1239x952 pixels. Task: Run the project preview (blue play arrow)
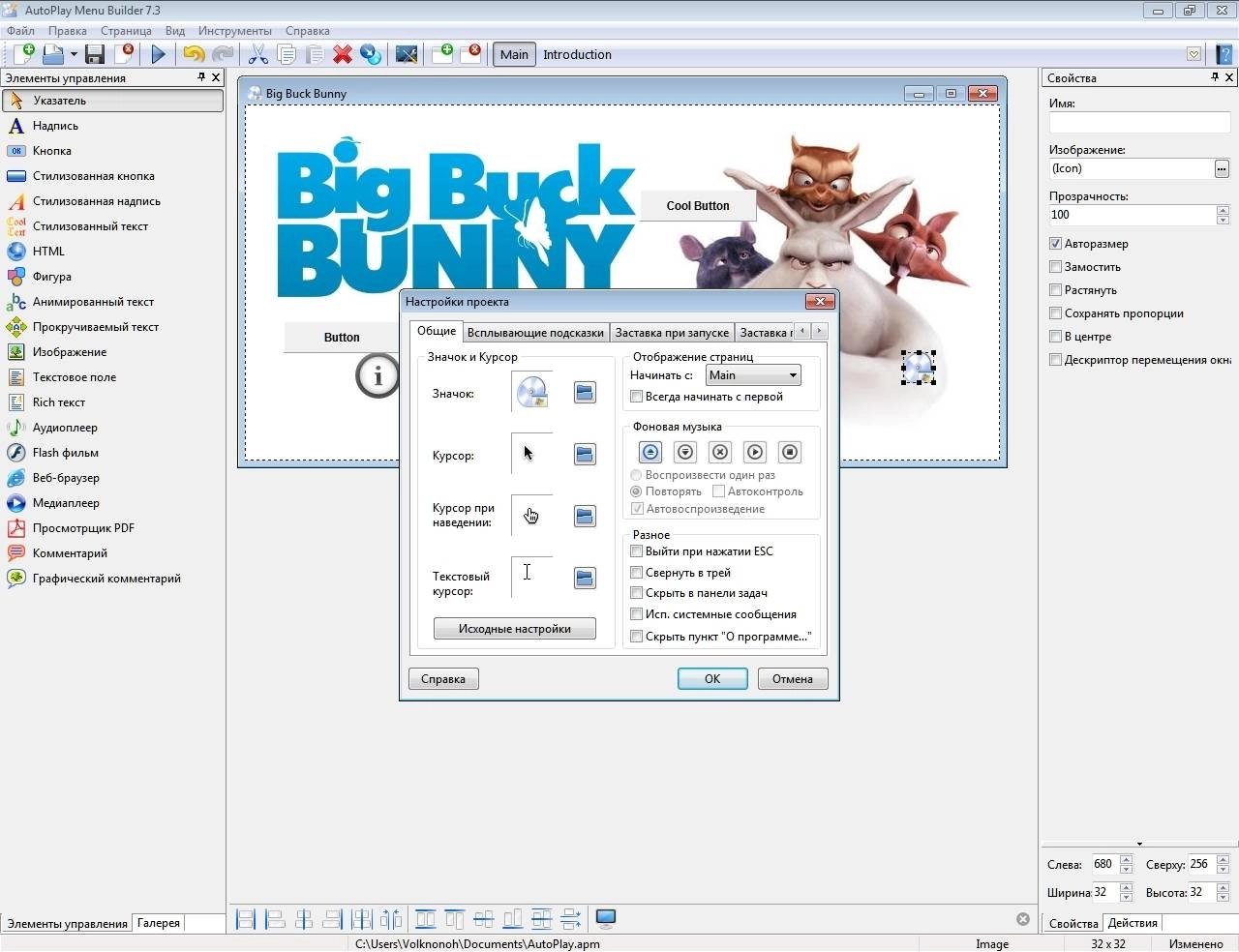[x=158, y=54]
